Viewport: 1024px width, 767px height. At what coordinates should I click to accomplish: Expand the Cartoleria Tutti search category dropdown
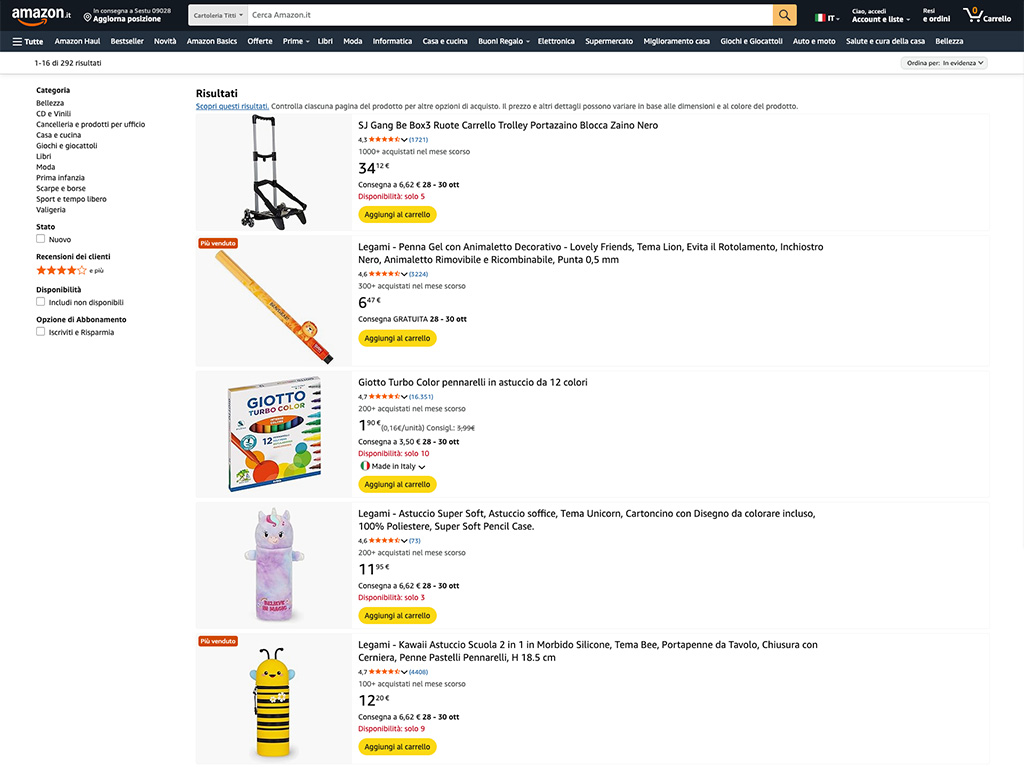[218, 16]
